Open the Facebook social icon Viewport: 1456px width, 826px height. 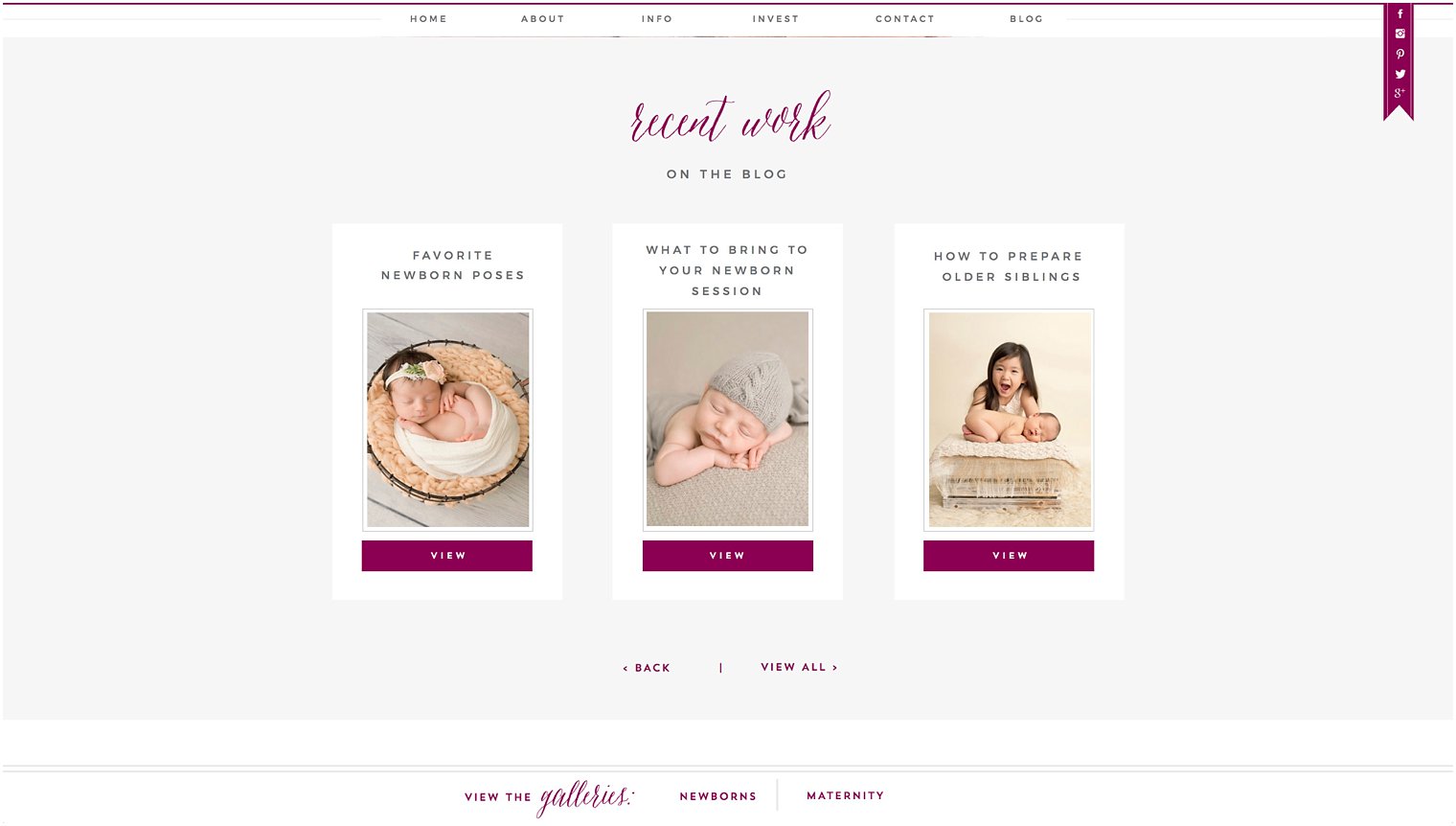pyautogui.click(x=1399, y=14)
